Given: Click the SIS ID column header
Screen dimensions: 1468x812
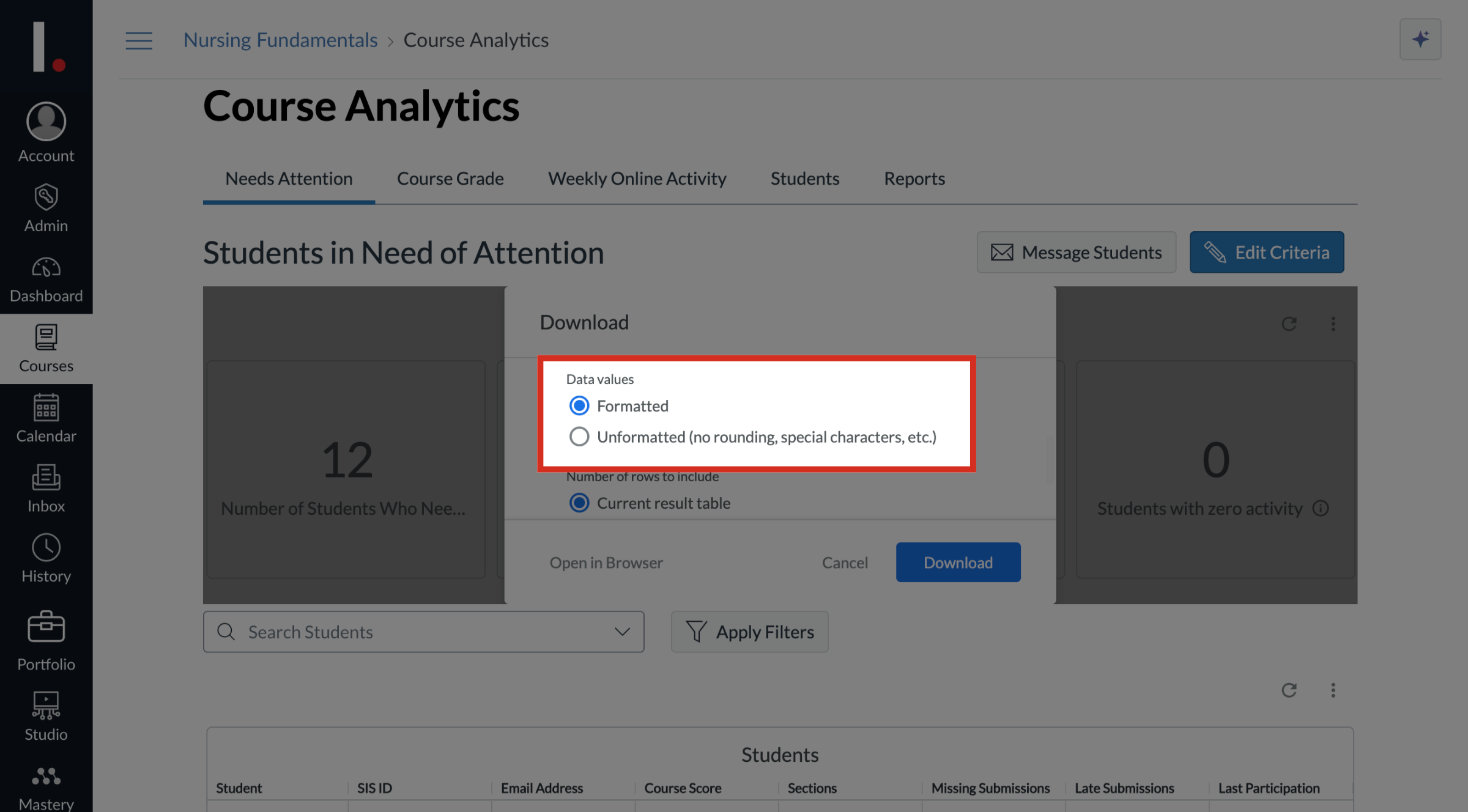Looking at the screenshot, I should pyautogui.click(x=374, y=788).
